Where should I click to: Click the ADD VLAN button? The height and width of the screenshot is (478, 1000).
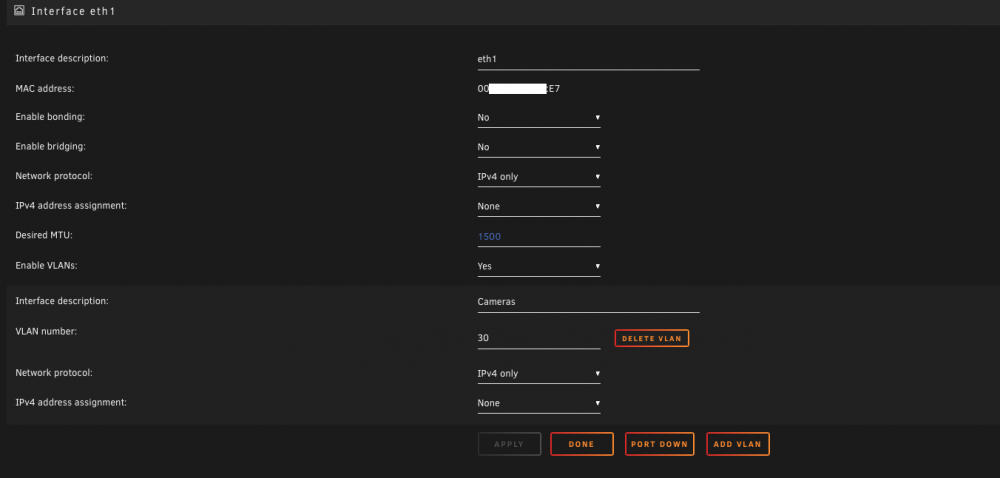click(x=738, y=444)
